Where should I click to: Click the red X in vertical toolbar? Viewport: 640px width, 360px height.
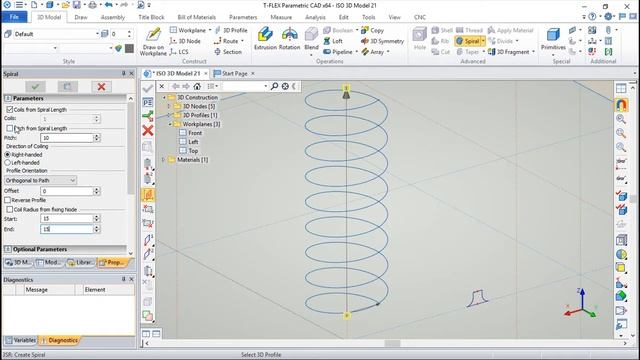pos(148,131)
